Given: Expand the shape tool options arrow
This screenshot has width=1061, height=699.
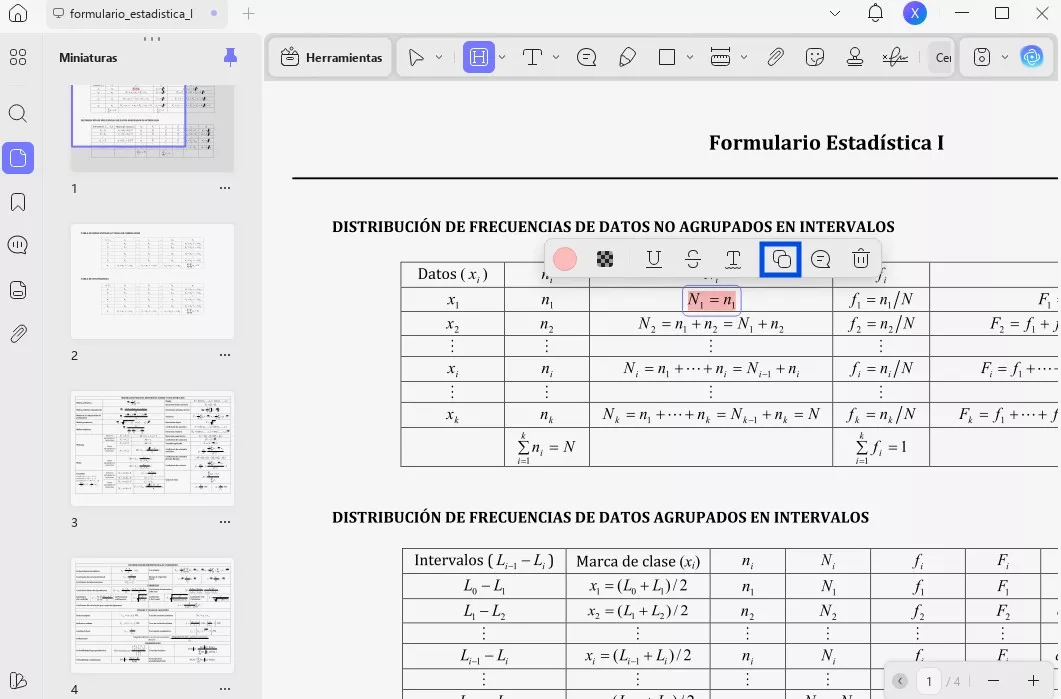Looking at the screenshot, I should 690,58.
